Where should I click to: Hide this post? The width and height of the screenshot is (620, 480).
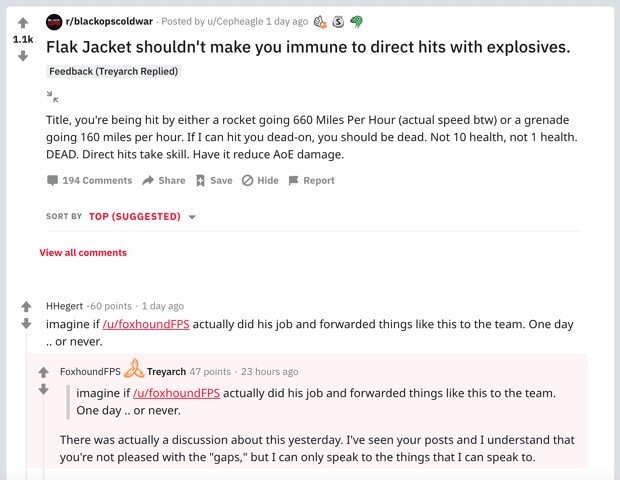pos(260,181)
